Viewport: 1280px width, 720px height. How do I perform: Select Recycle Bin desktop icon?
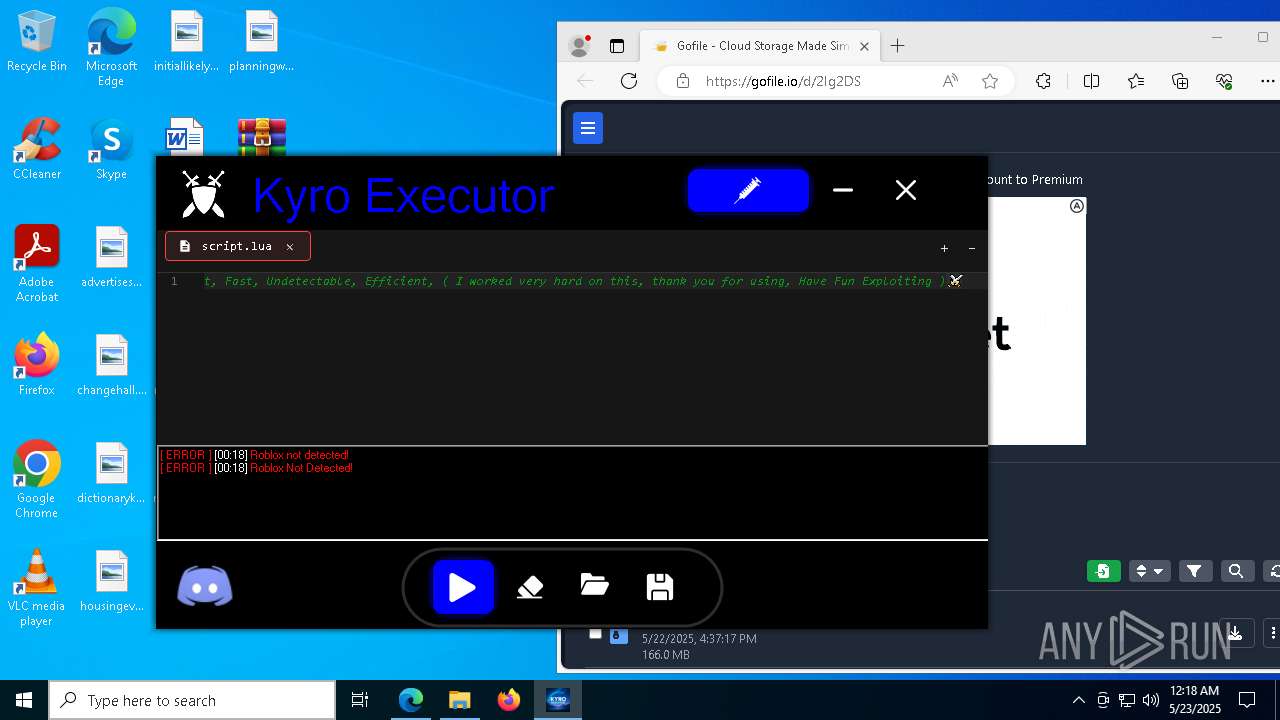click(37, 42)
